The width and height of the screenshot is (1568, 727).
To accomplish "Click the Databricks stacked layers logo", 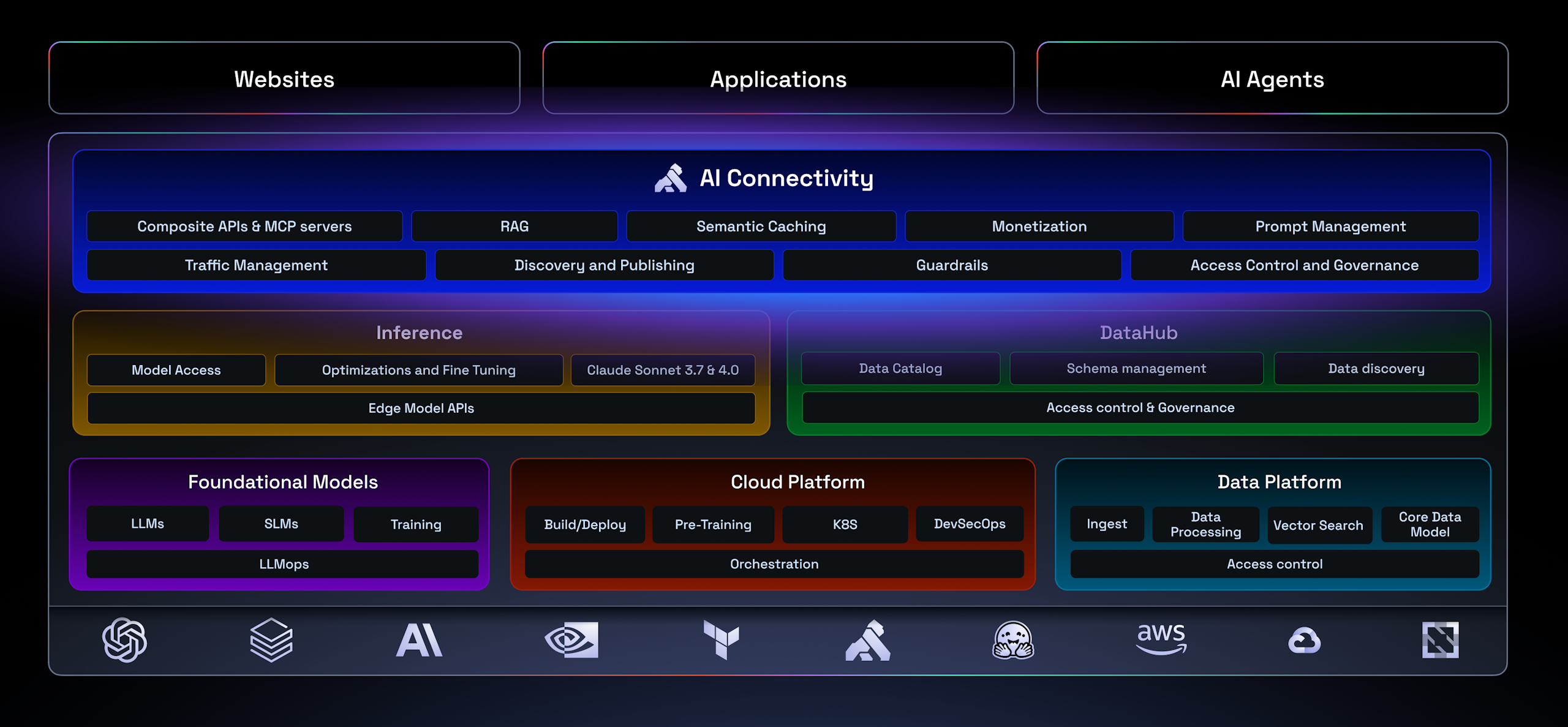I will click(271, 640).
